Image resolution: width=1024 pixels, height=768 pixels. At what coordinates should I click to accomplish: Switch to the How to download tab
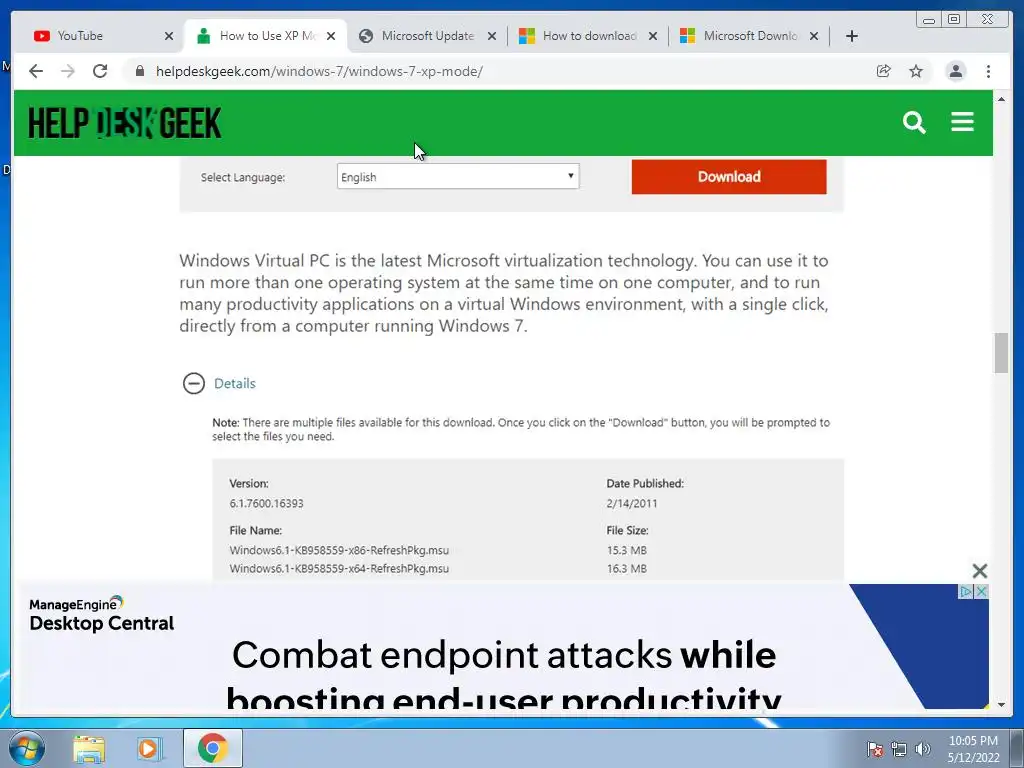pyautogui.click(x=590, y=36)
